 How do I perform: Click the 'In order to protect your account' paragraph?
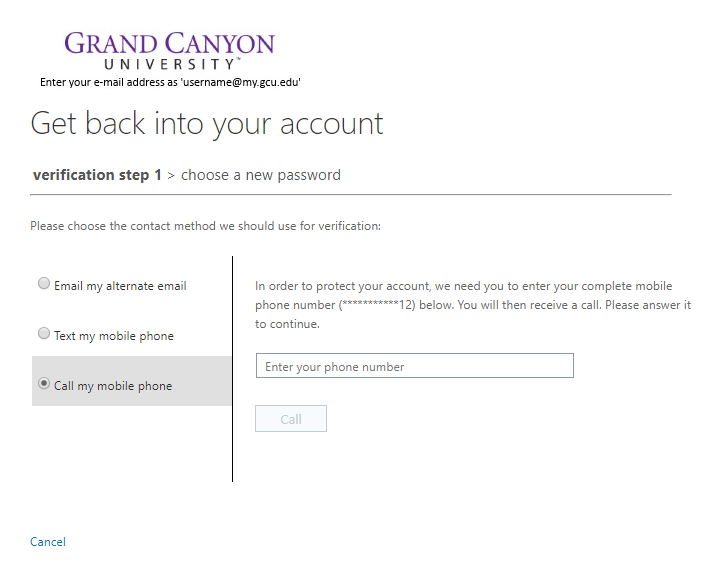tap(473, 305)
